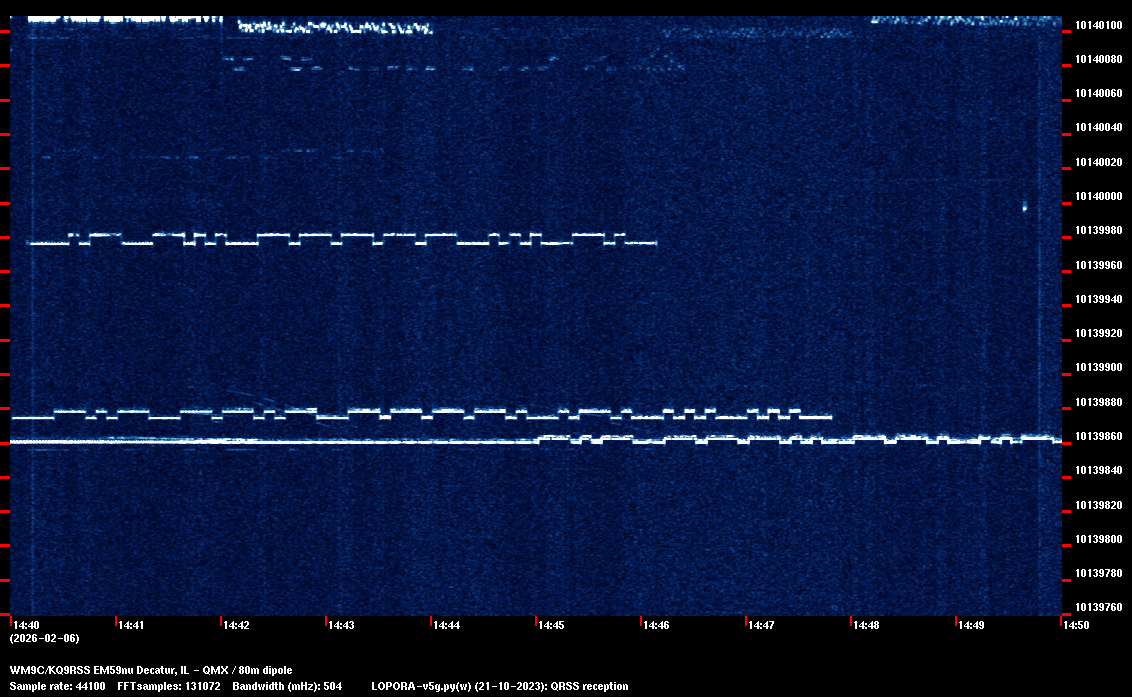The image size is (1132, 697).
Task: Pick the 10139860 frequency scale label
Action: 1098,436
